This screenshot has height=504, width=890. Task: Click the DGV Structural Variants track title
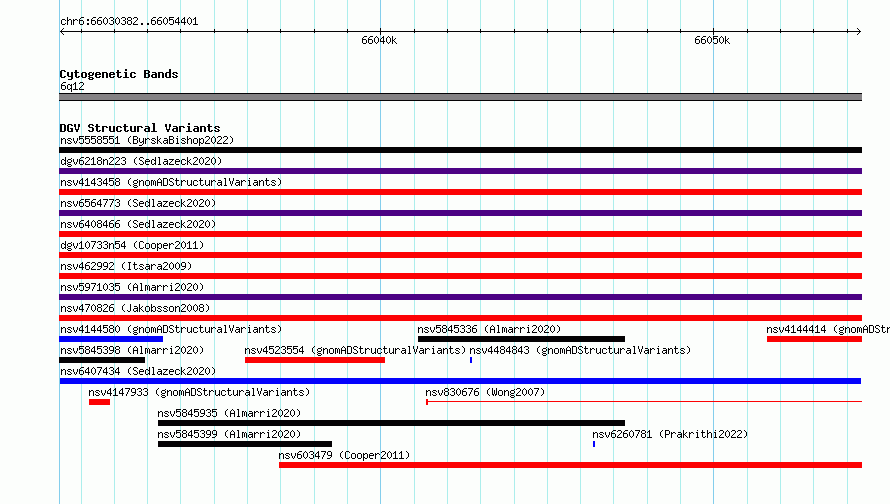(140, 128)
